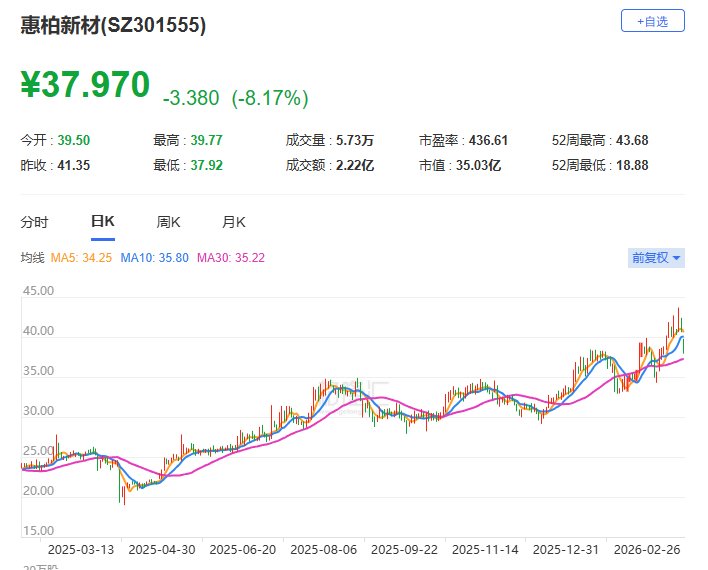Click the -8.17% change percentage
Image resolution: width=708 pixels, height=570 pixels.
coord(270,98)
